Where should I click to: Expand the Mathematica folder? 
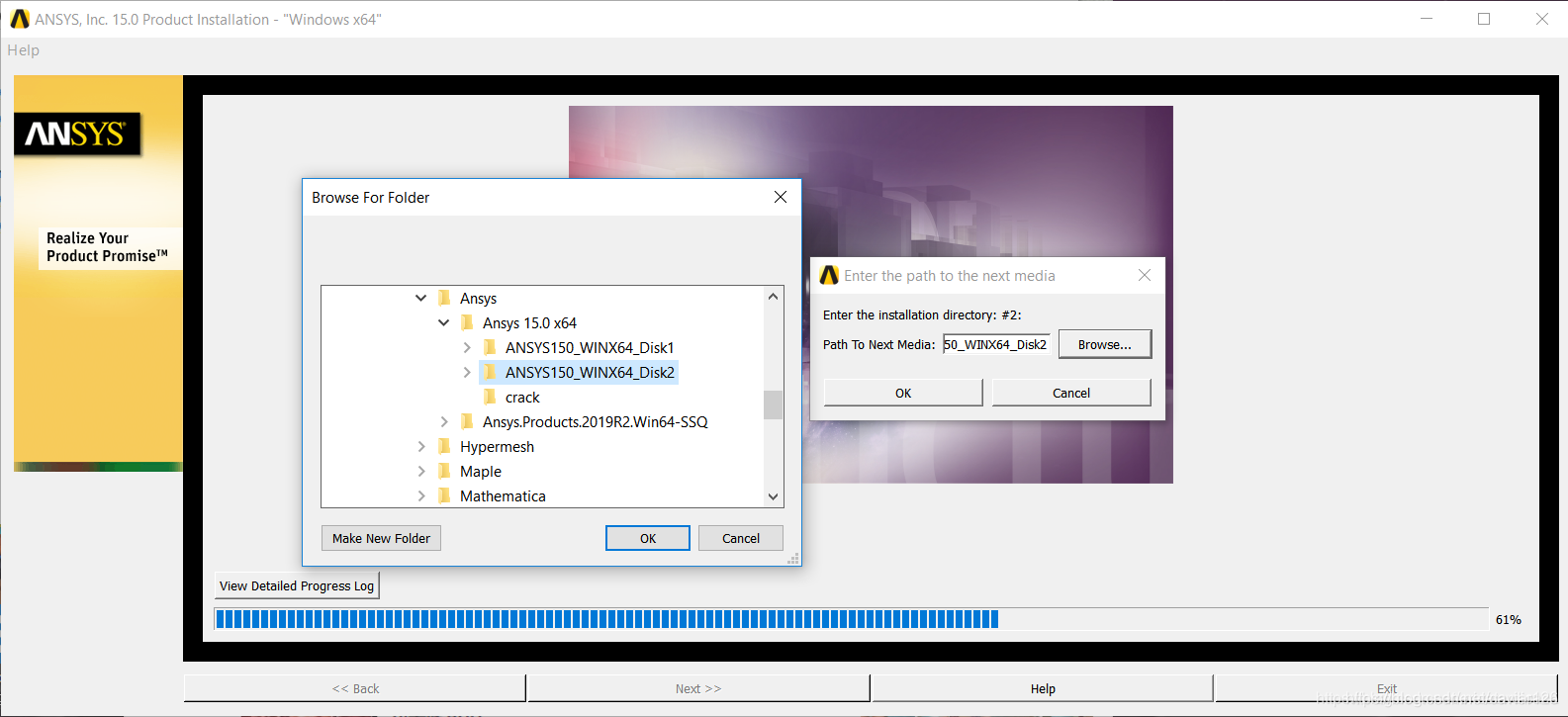point(421,495)
